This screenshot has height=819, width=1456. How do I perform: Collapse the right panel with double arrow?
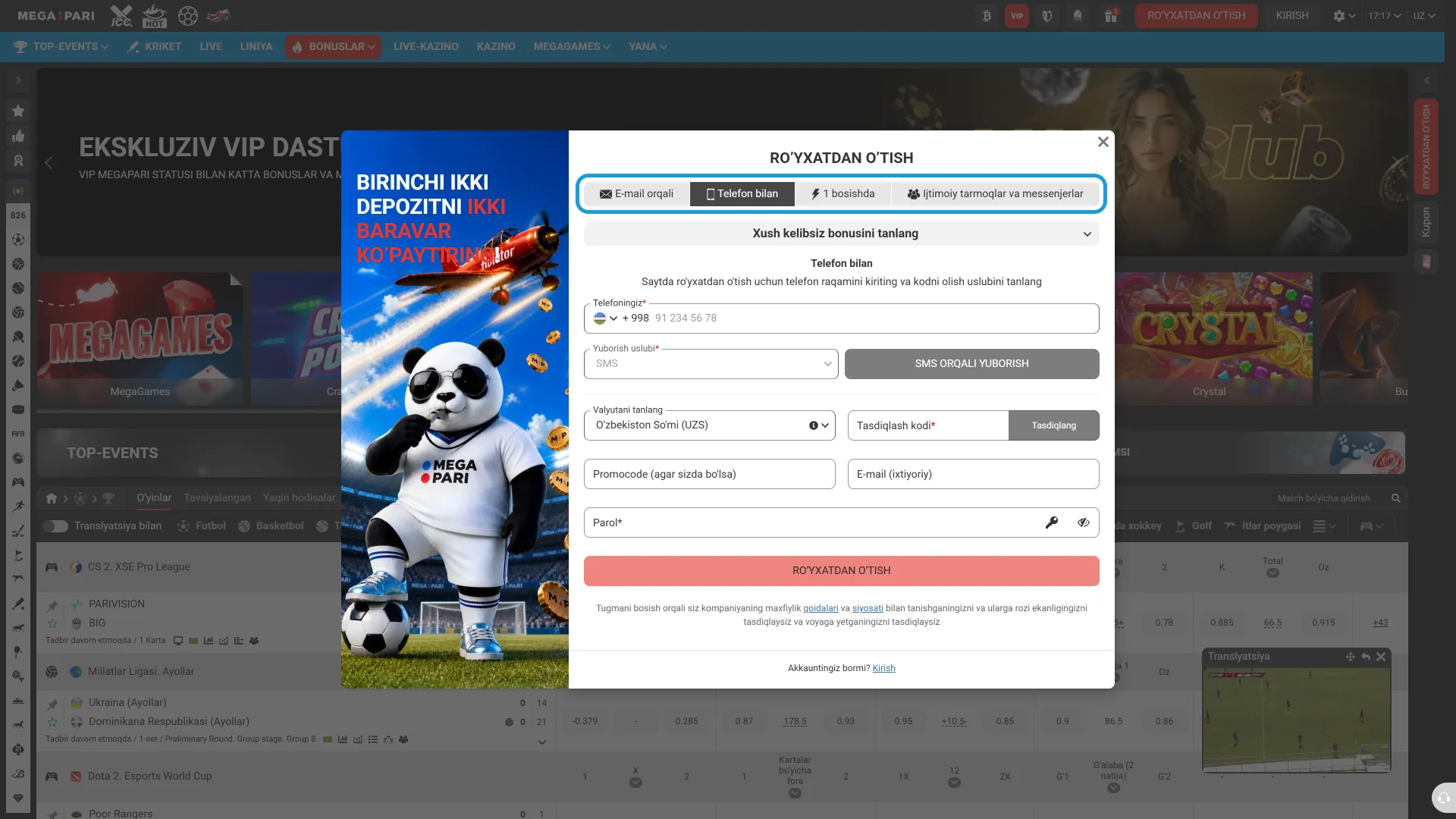[1426, 80]
